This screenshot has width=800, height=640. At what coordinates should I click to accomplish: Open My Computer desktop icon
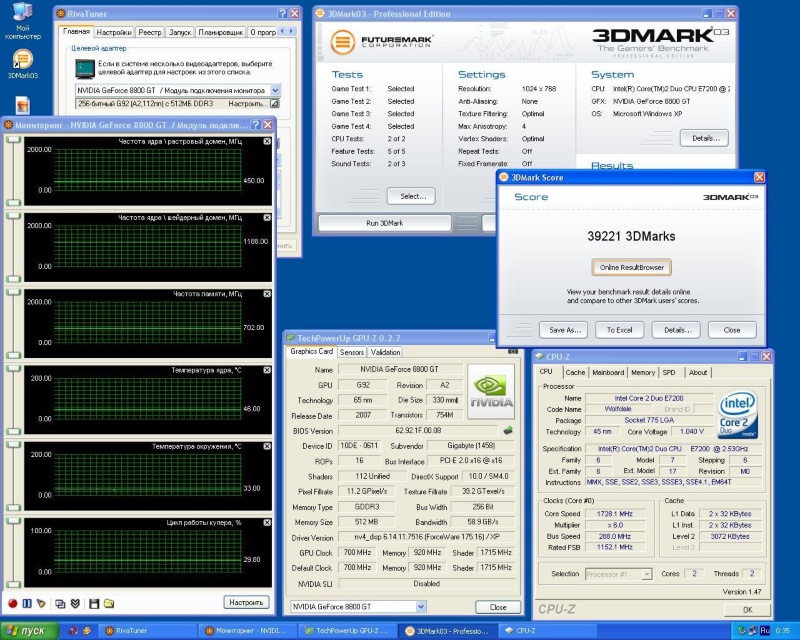22,20
